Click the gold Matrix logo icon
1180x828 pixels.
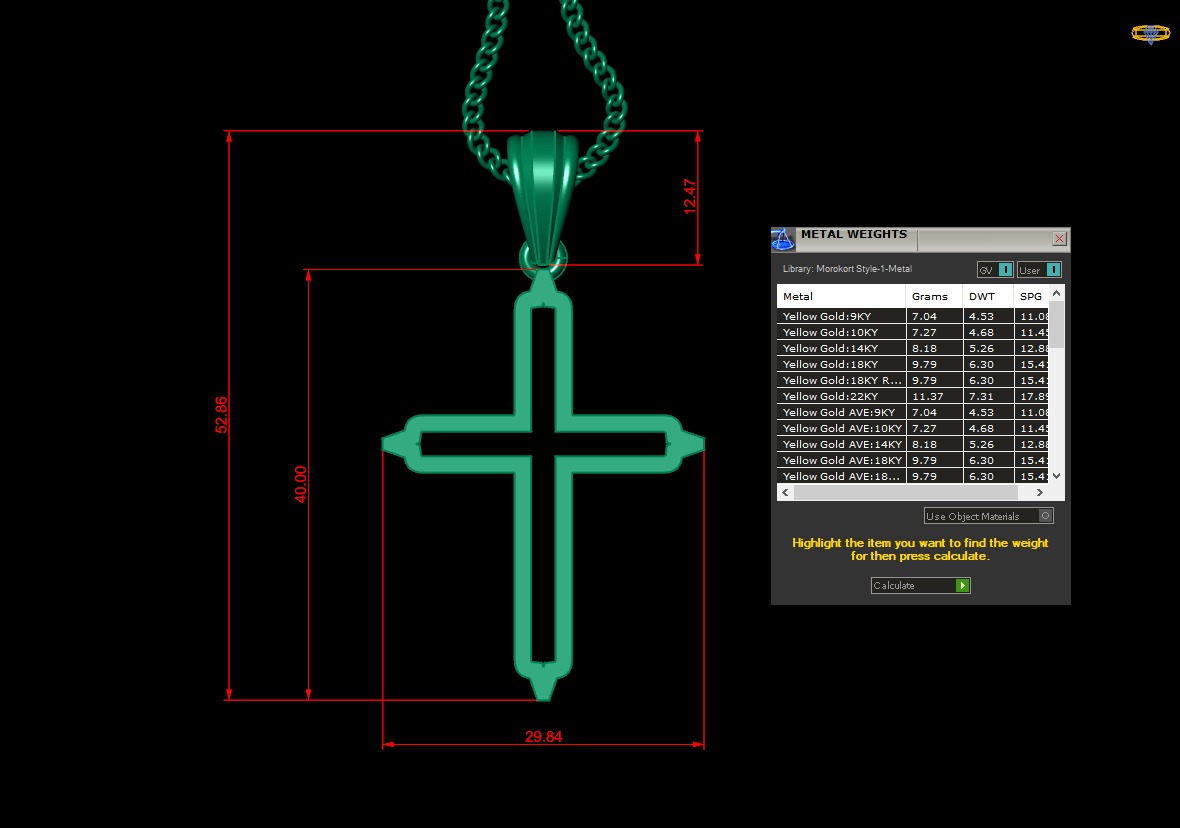(x=1151, y=33)
